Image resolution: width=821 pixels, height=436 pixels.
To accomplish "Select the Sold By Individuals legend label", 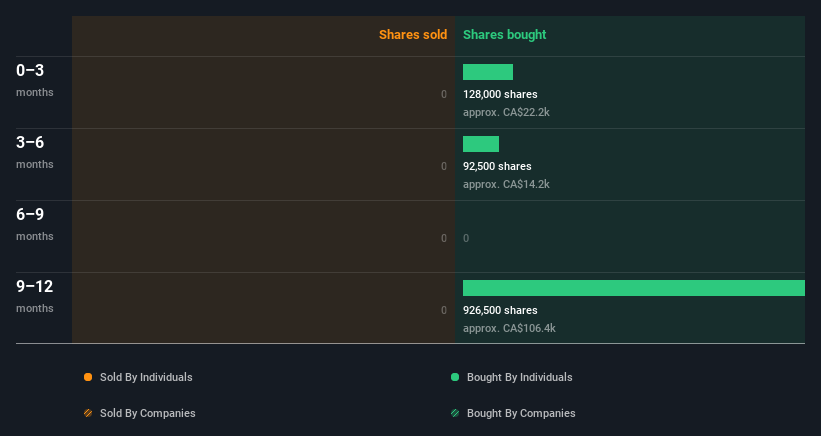I will [x=146, y=377].
